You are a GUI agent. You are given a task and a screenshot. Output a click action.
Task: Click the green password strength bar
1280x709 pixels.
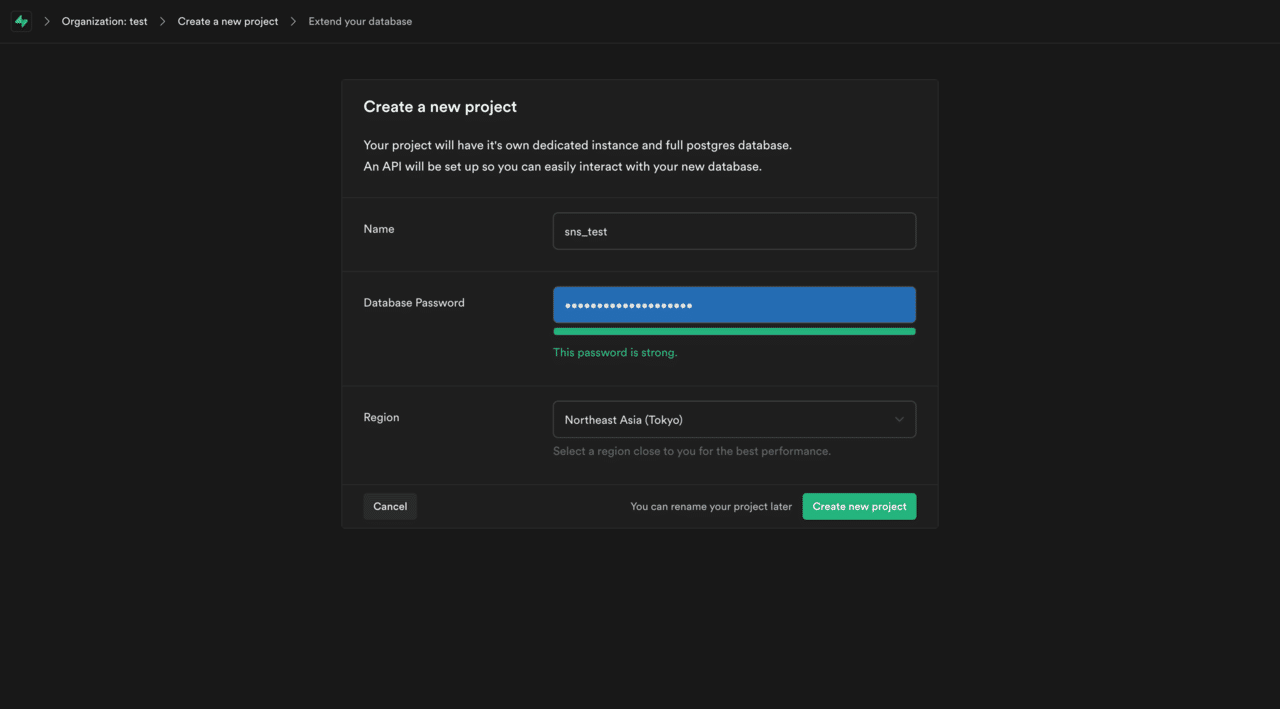(734, 331)
